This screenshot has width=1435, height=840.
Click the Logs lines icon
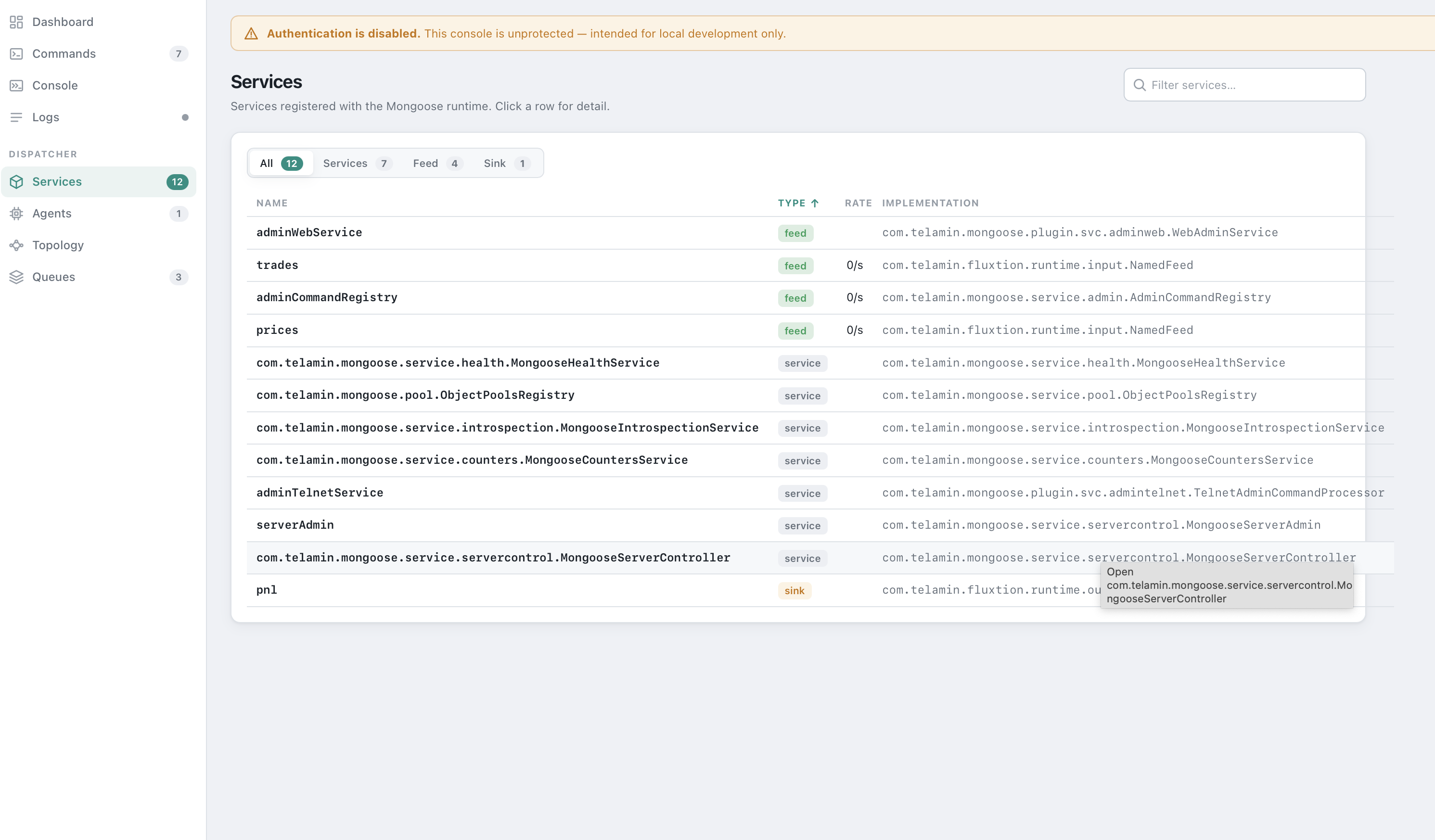[x=16, y=117]
